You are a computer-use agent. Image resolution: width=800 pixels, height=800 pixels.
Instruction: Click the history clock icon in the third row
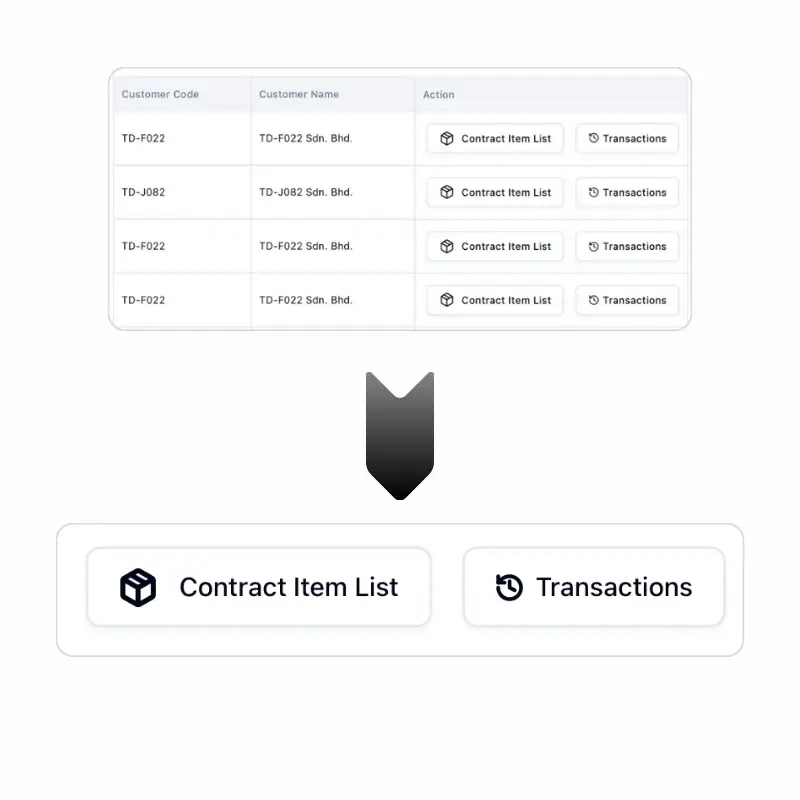tap(593, 246)
